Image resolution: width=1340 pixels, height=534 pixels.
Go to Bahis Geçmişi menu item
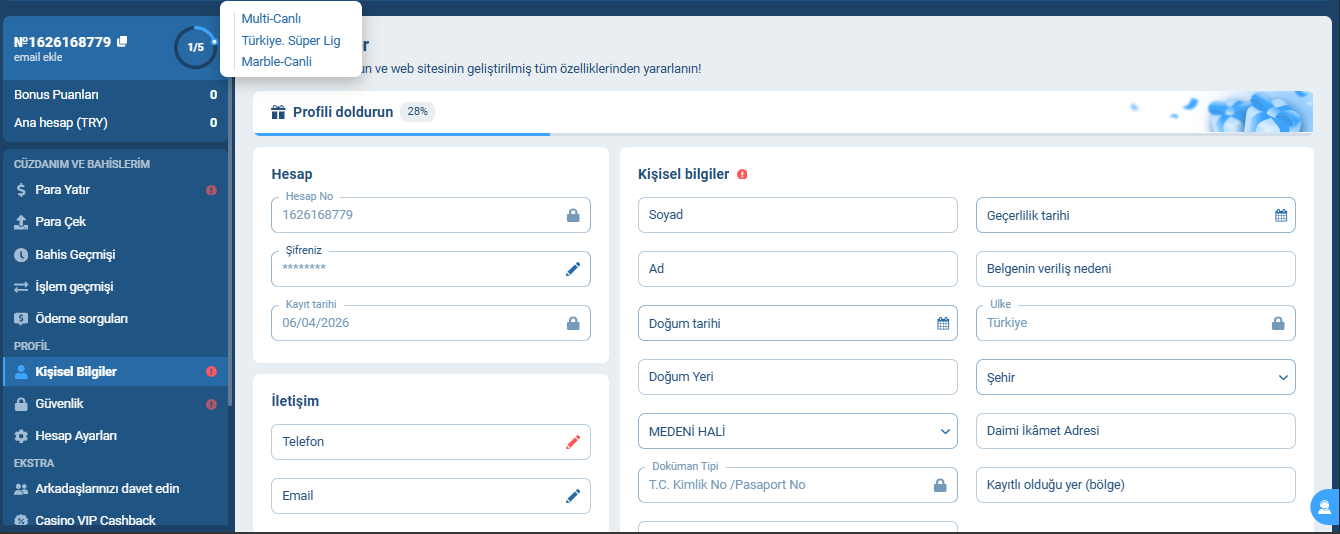coord(75,255)
